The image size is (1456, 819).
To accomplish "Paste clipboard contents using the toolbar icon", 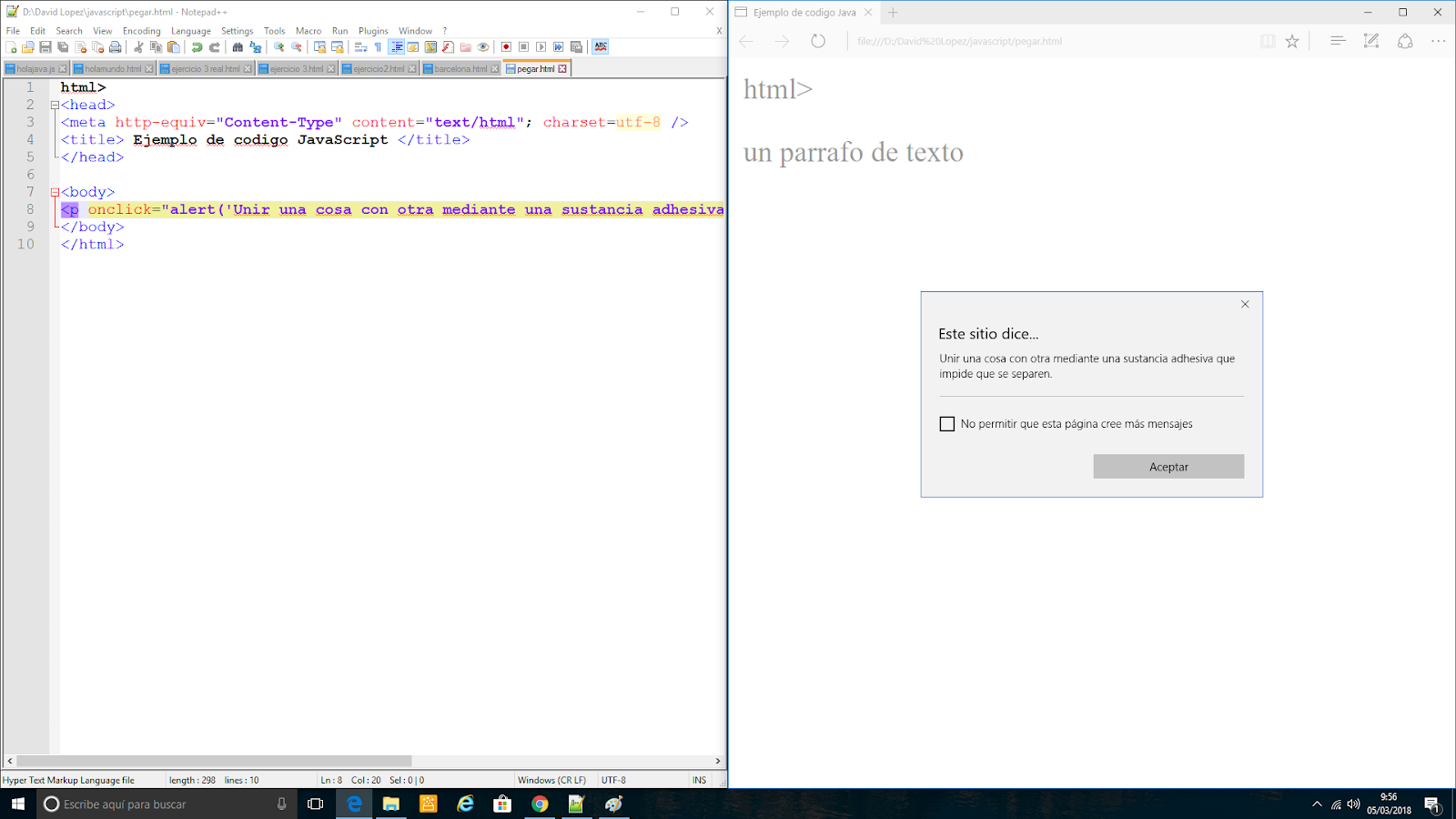I will pos(173,46).
